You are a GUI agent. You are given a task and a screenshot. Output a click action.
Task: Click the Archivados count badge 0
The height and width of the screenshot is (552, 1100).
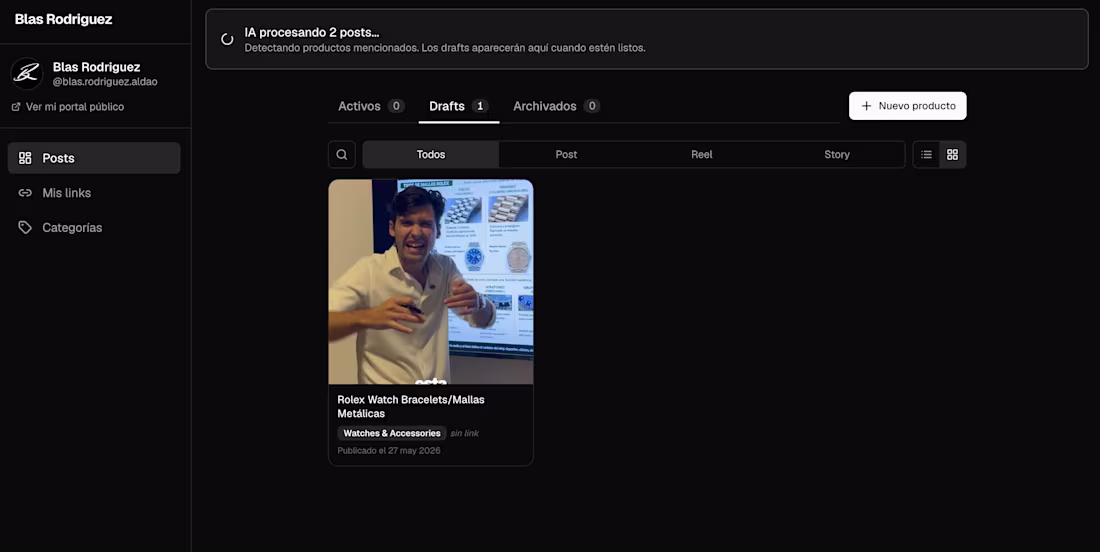click(x=591, y=106)
